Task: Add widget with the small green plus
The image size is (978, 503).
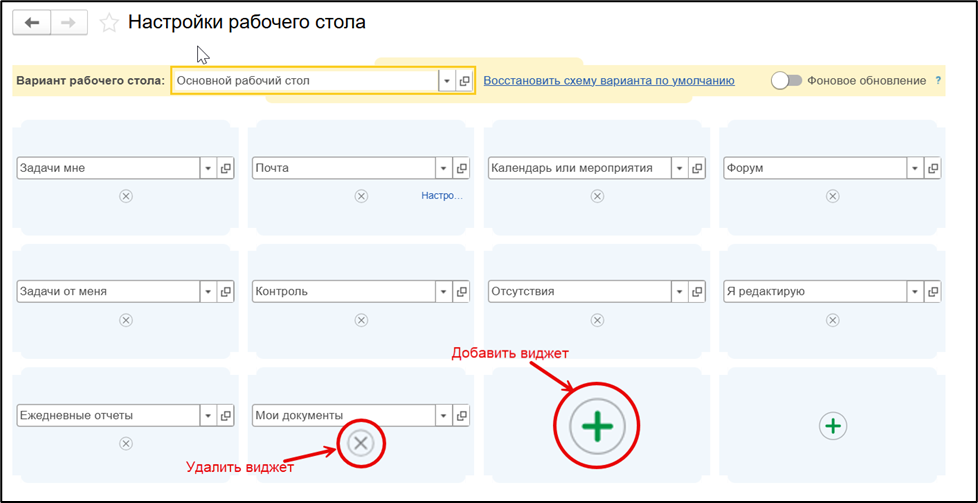Action: (x=833, y=426)
